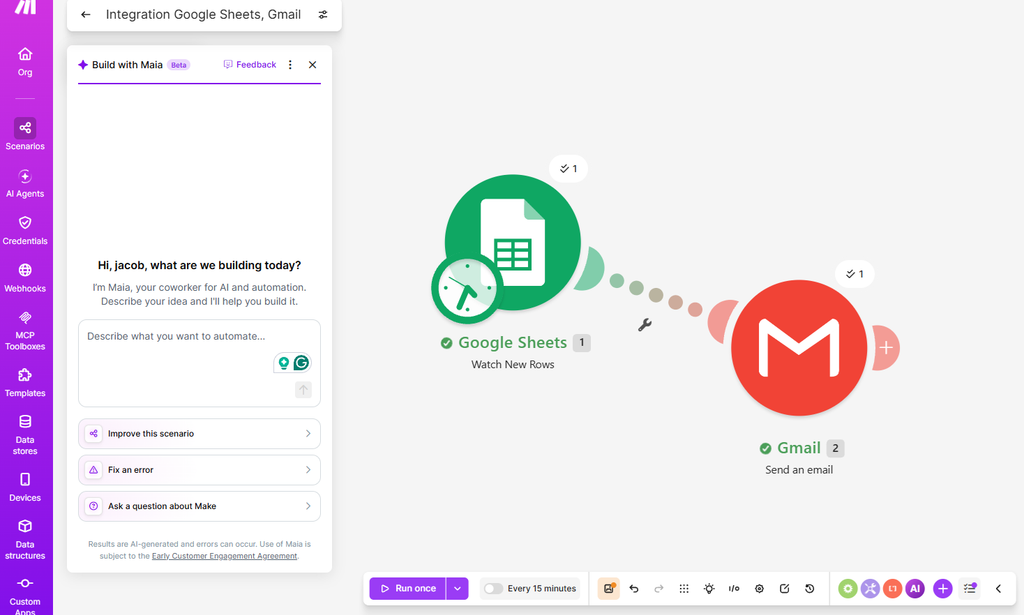The width and height of the screenshot is (1024, 615).
Task: Open MCP Toolboxes section
Action: click(x=25, y=330)
